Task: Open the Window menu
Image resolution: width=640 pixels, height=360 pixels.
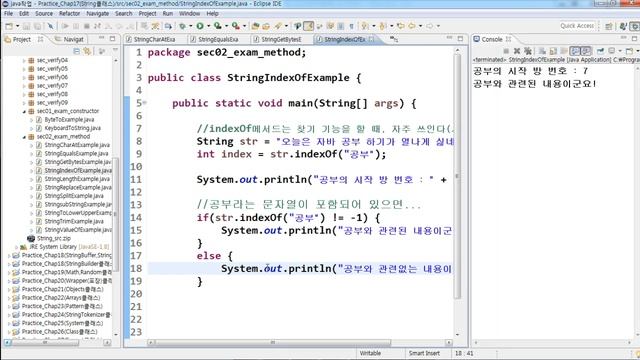Action: click(189, 13)
